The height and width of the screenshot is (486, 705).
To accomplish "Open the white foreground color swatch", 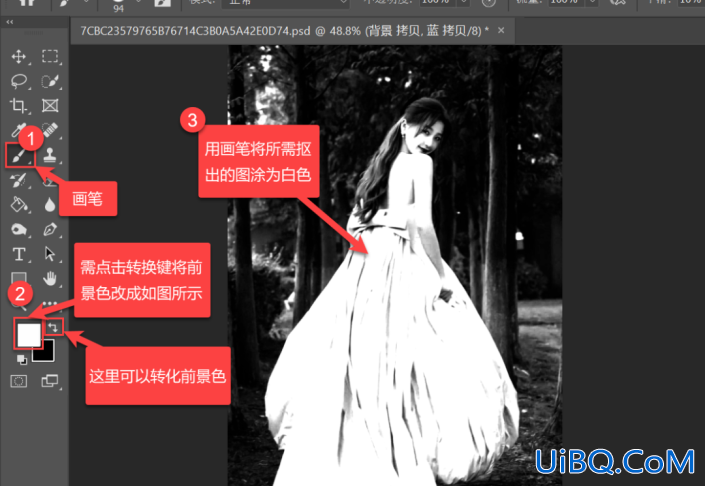I will (29, 334).
